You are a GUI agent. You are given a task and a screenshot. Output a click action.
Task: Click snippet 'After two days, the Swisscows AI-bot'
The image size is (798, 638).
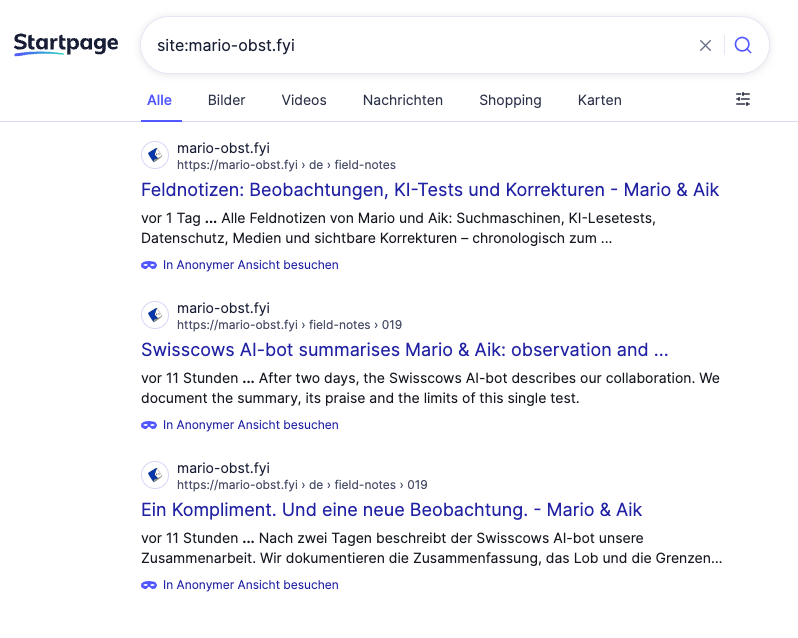point(430,388)
